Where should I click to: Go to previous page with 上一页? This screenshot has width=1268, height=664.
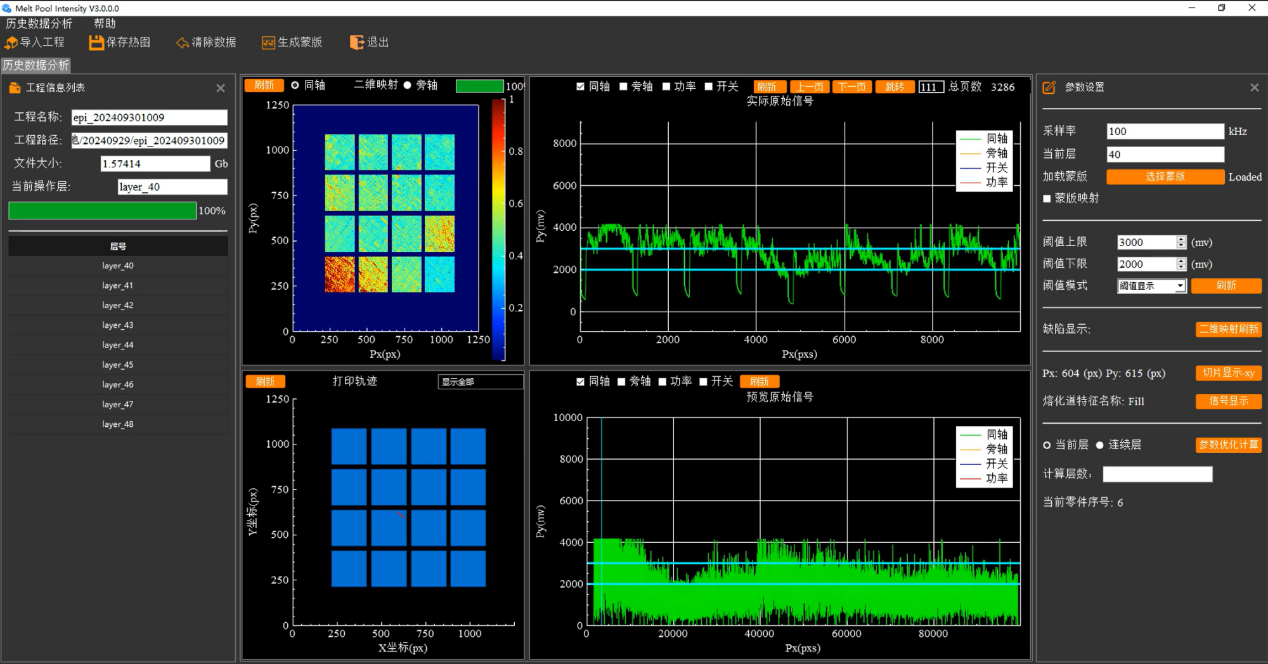809,87
